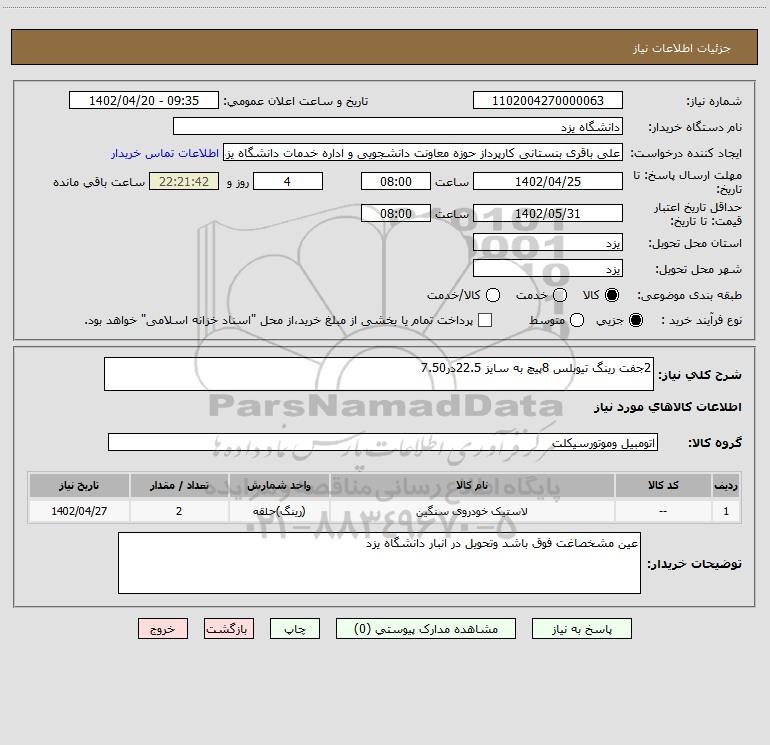Viewport: 770px width, 745px height.
Task: Click delivery province field یزد
Action: coord(548,242)
